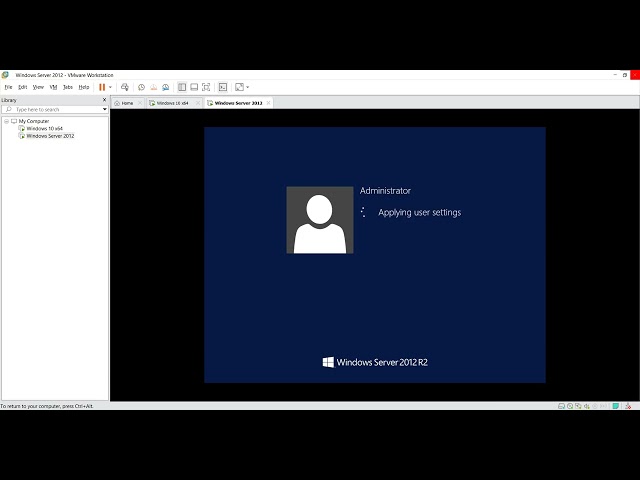Click the greyed-out USB device status icon
Screen dimensions: 640x480
(595, 406)
